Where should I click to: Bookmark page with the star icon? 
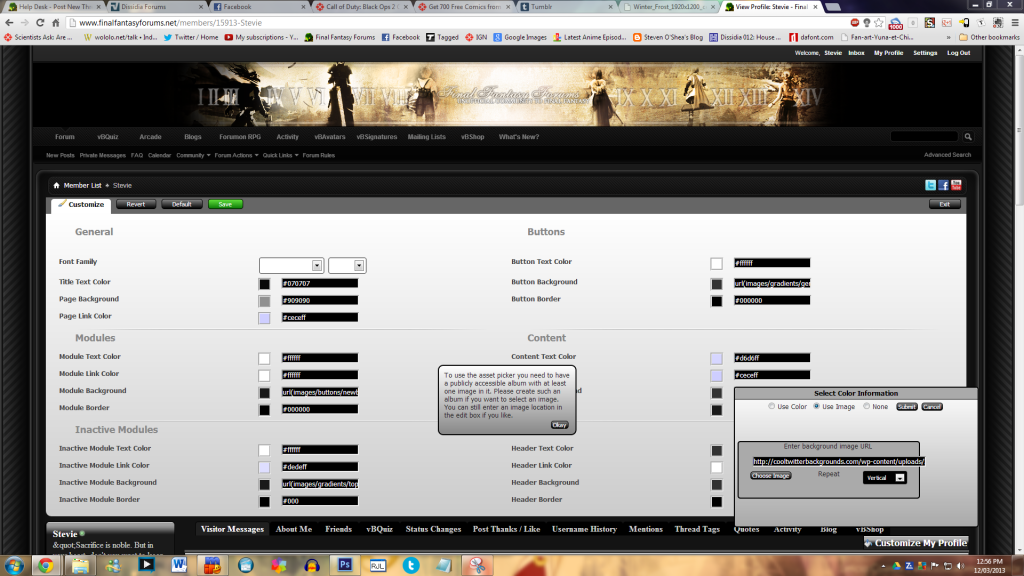(x=879, y=23)
